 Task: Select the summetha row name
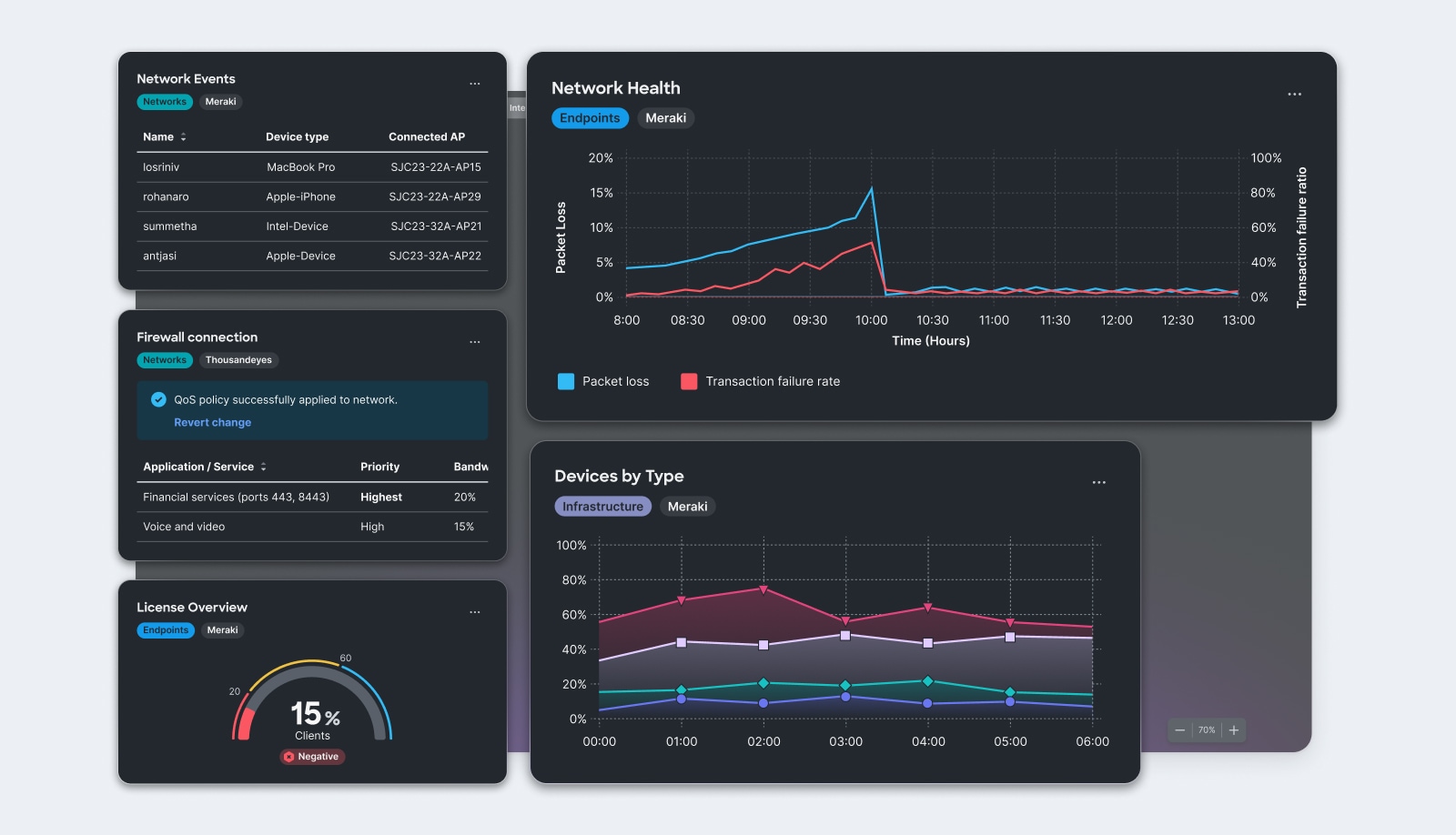click(169, 226)
